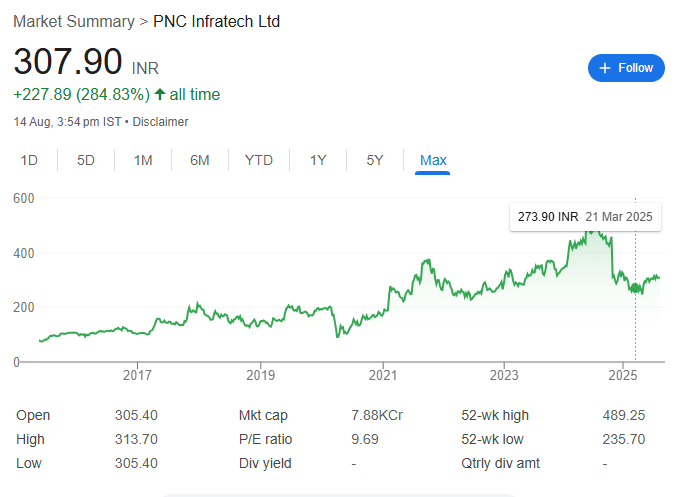Click the 2017 axis label
Screen dimensions: 693x497
[137, 375]
